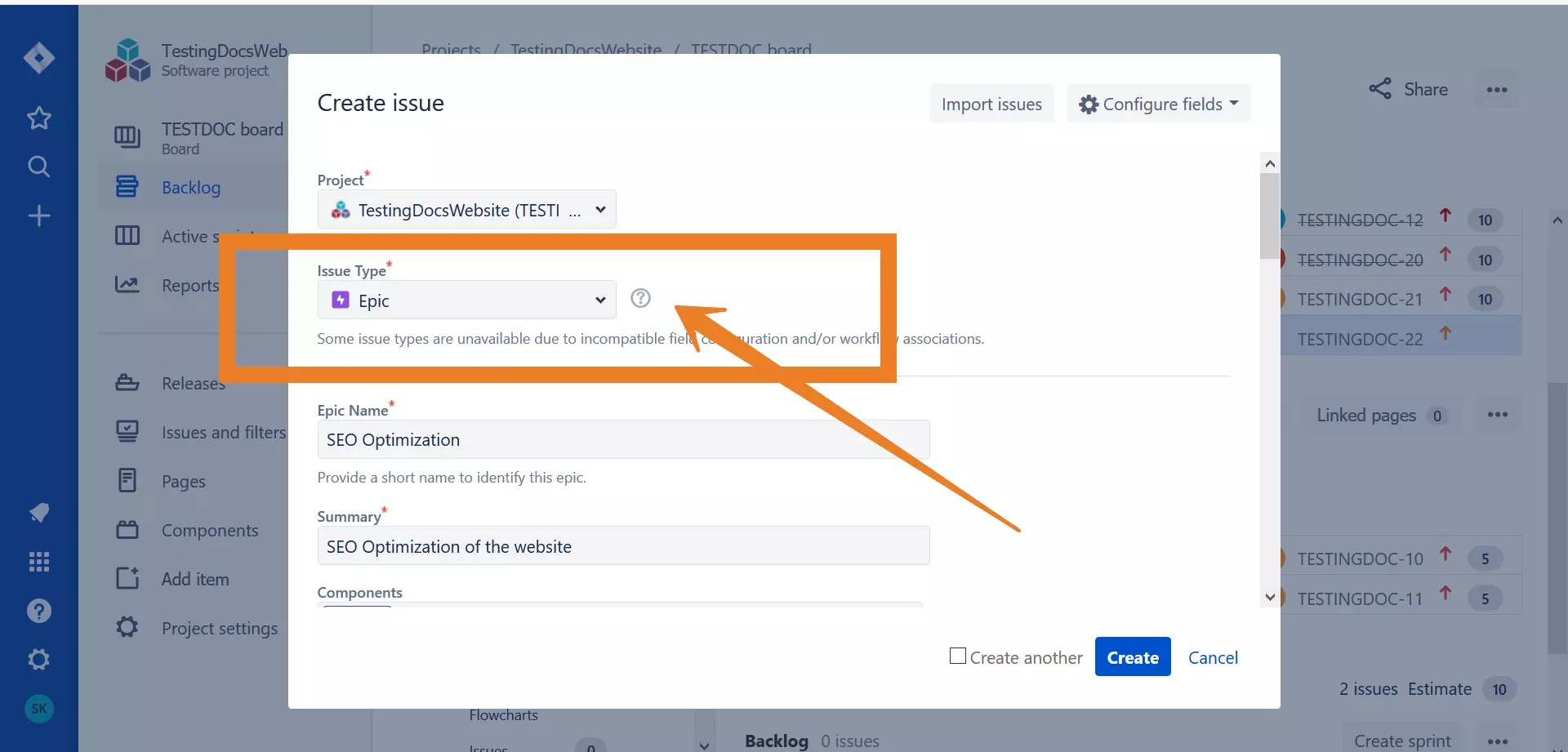Open the Issue Type dropdown showing Epic
Image resolution: width=1568 pixels, height=752 pixels.
(x=465, y=300)
